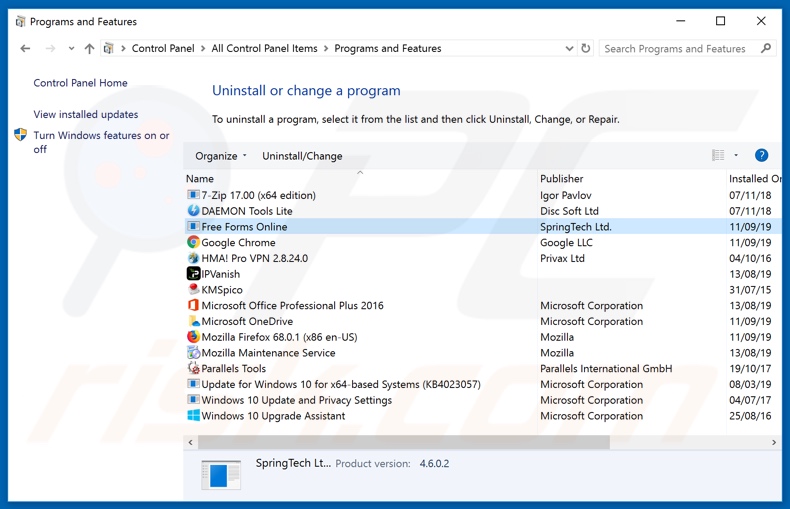Screen dimensions: 790x509
Task: Select Mozilla Firefox 68.0.1 entry
Action: point(279,337)
